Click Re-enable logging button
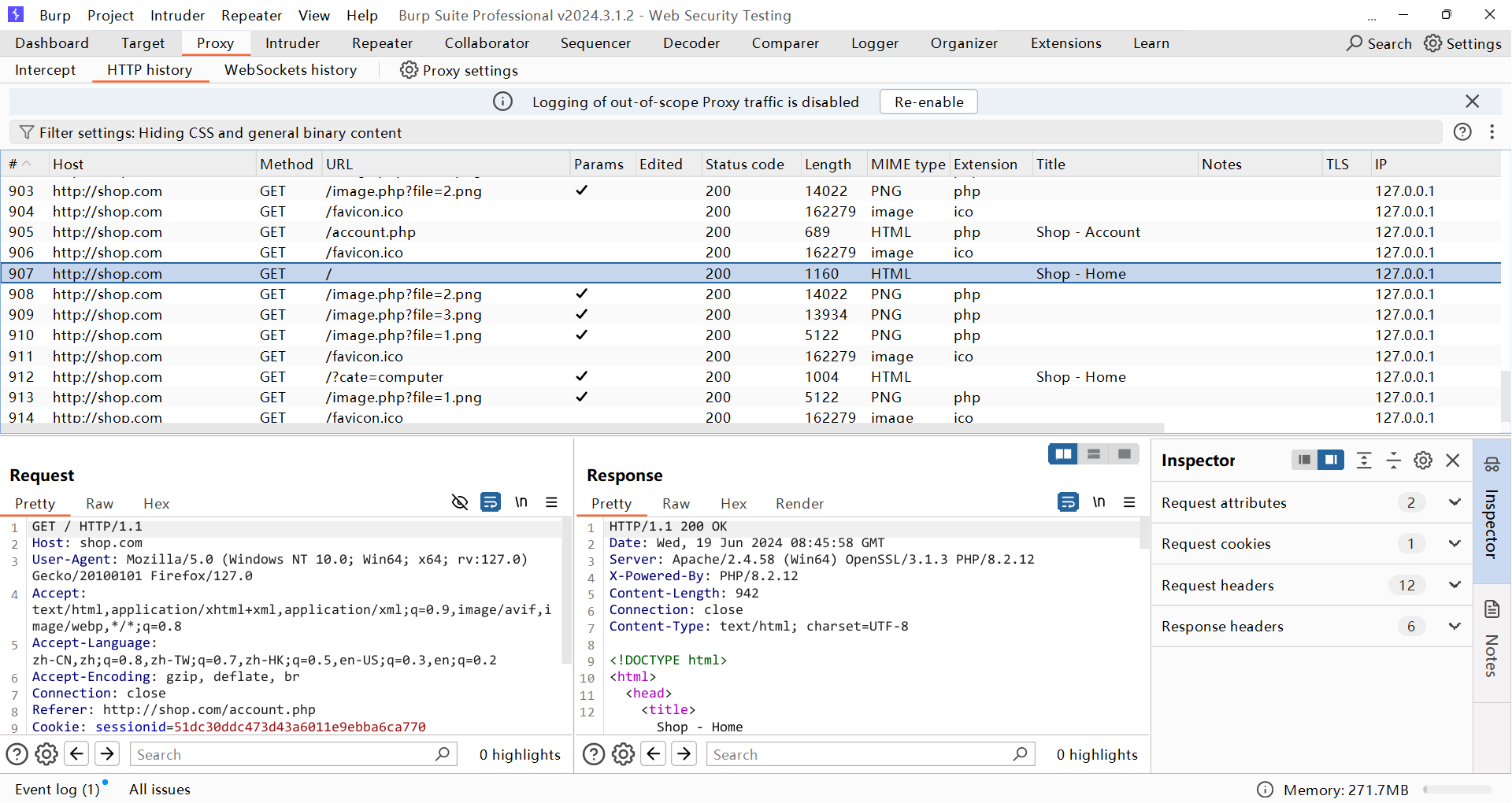1512x803 pixels. tap(928, 102)
